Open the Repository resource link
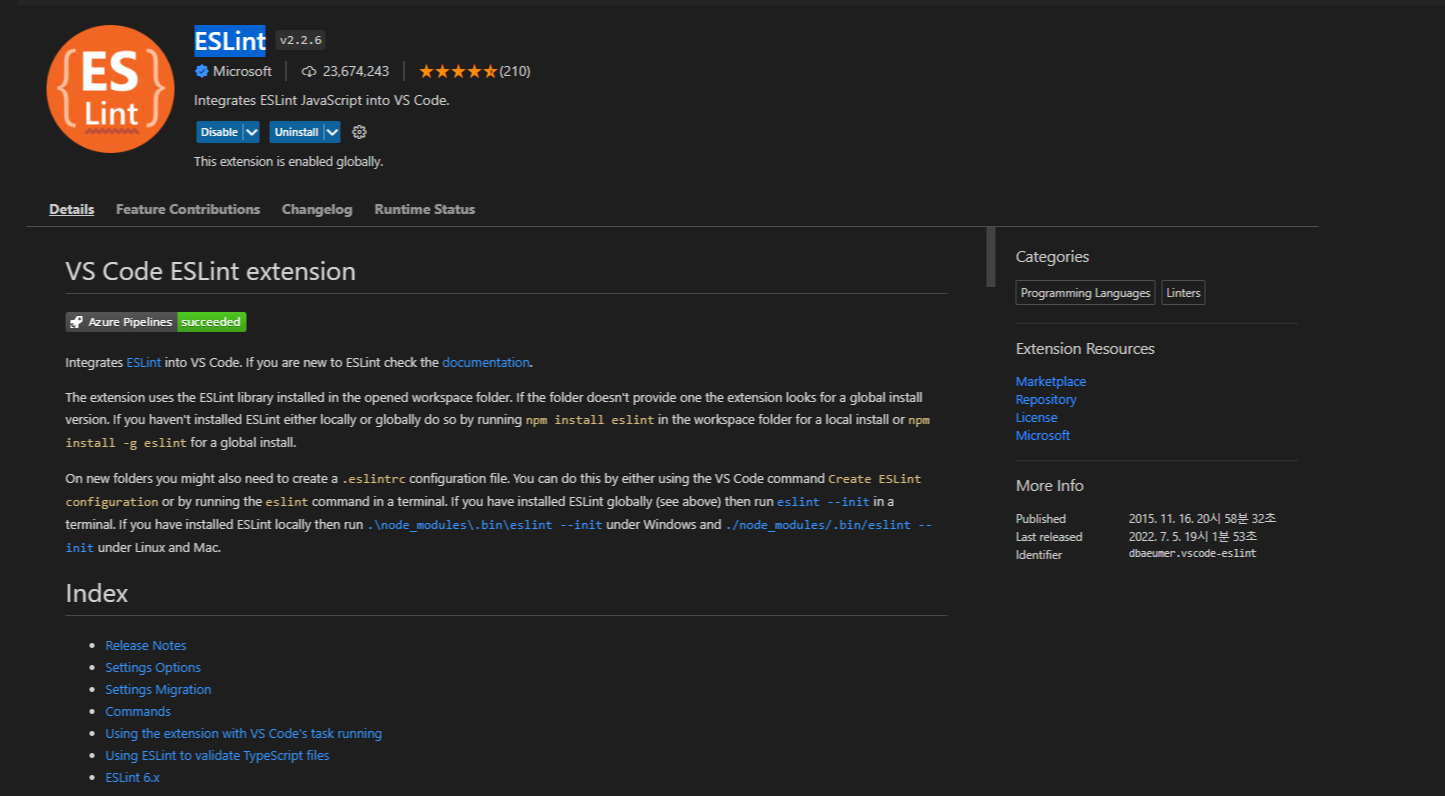The image size is (1445, 796). point(1046,399)
